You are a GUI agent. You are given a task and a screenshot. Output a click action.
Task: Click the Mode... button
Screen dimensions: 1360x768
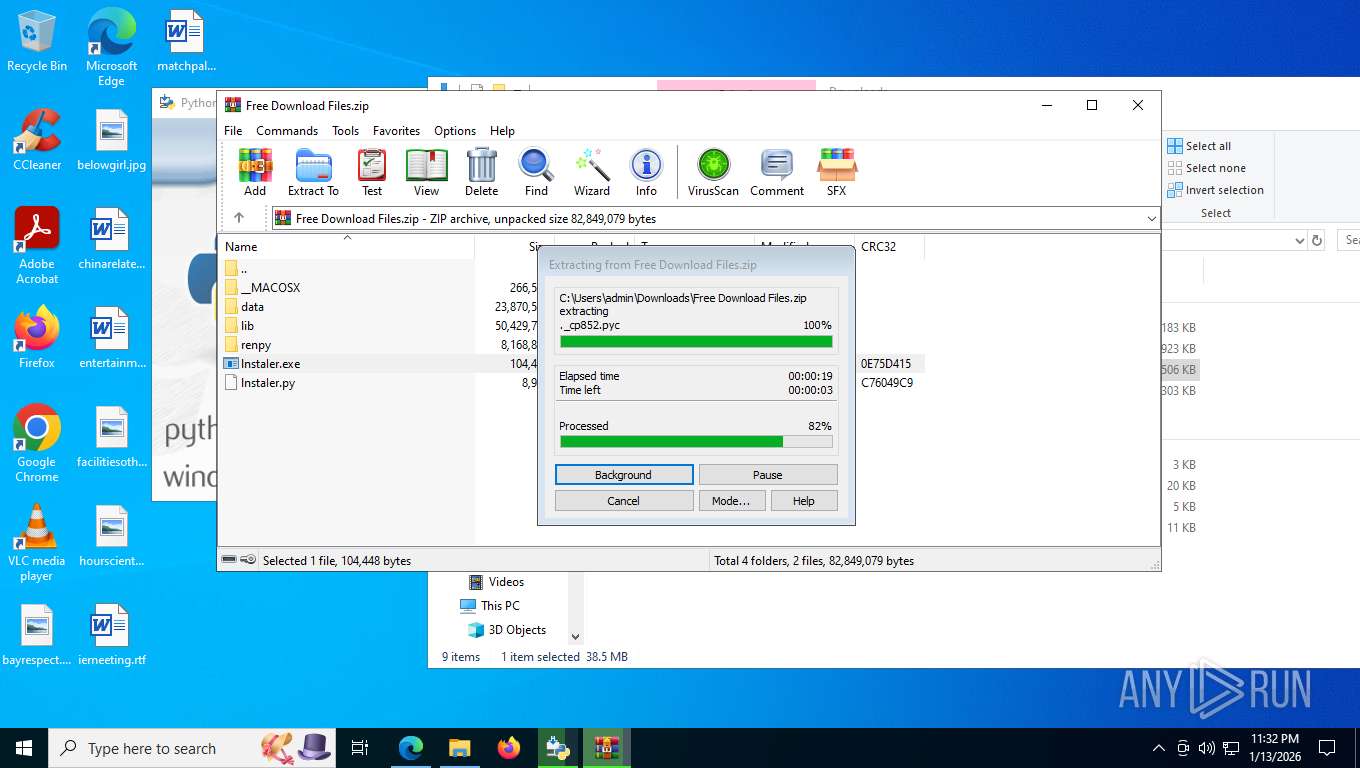(731, 501)
